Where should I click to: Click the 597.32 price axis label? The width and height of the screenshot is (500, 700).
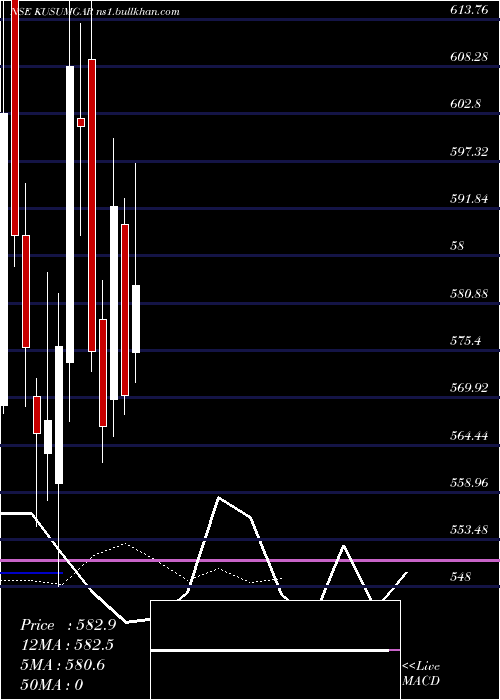click(x=469, y=152)
